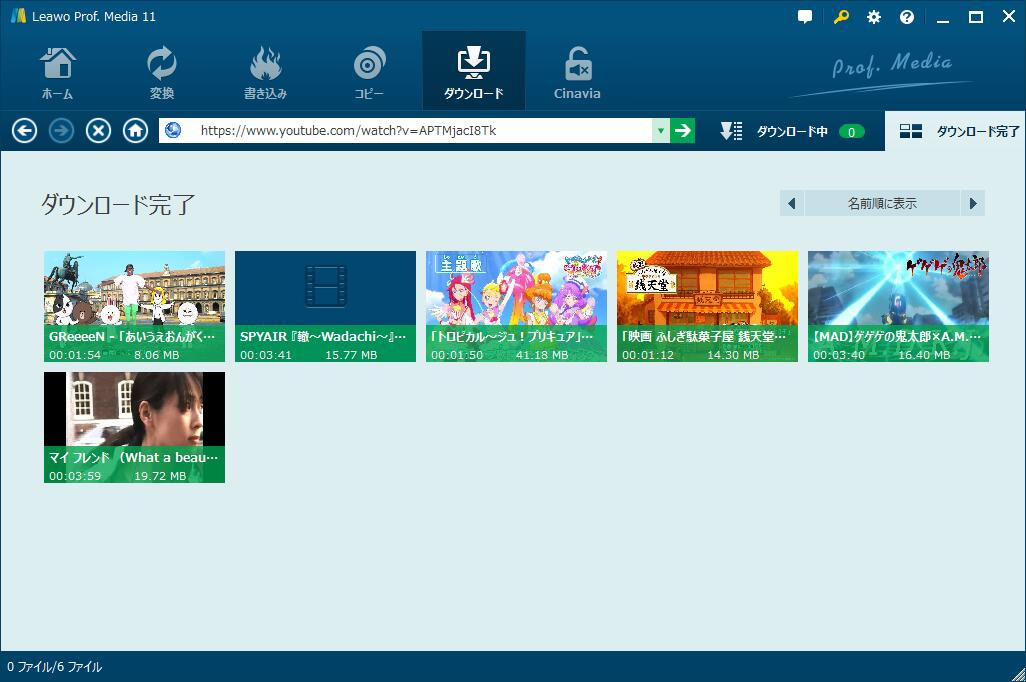Screen dimensions: 1026x682
Task: Click the window resize grip
Action: coord(1017,673)
